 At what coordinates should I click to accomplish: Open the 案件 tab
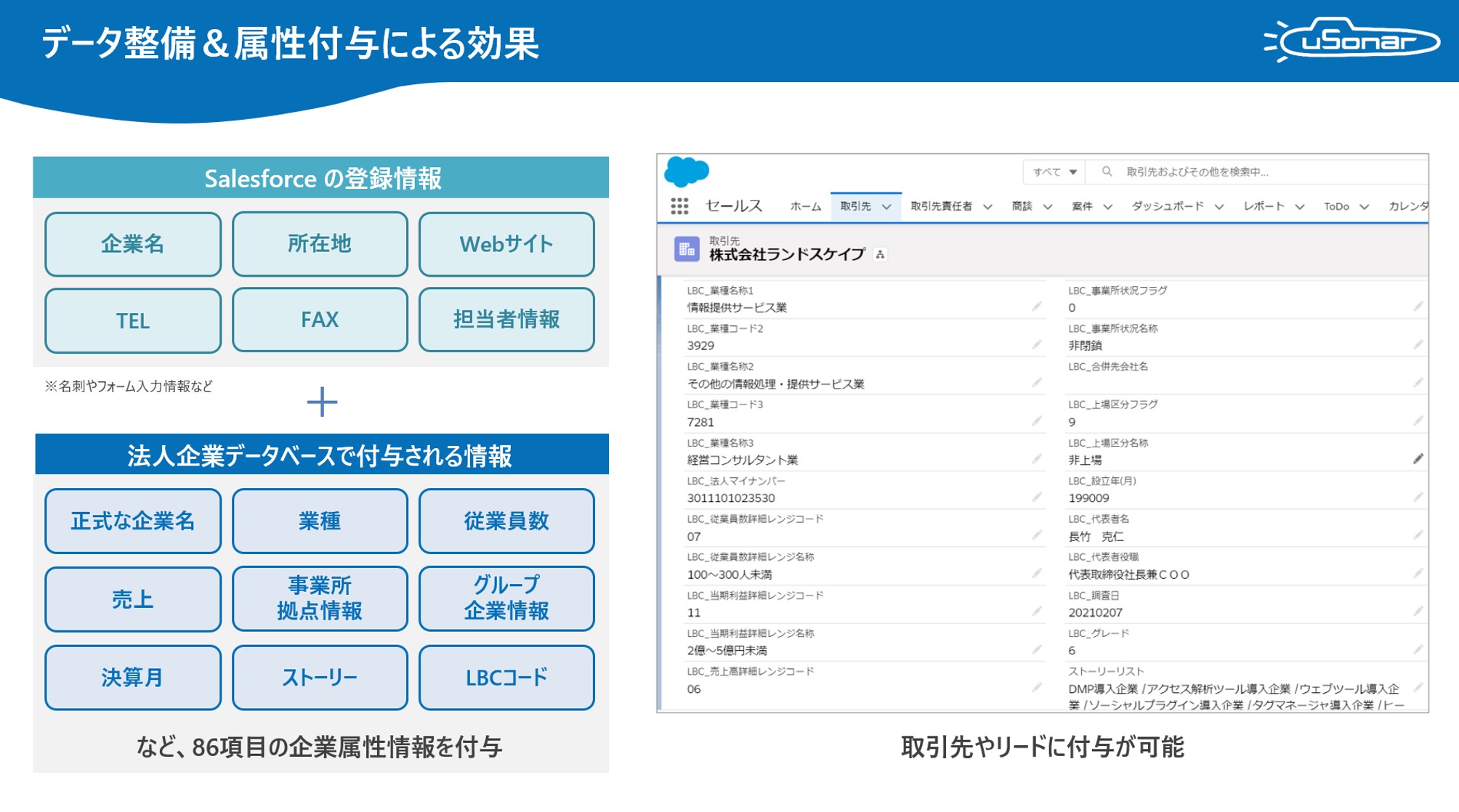(1082, 206)
